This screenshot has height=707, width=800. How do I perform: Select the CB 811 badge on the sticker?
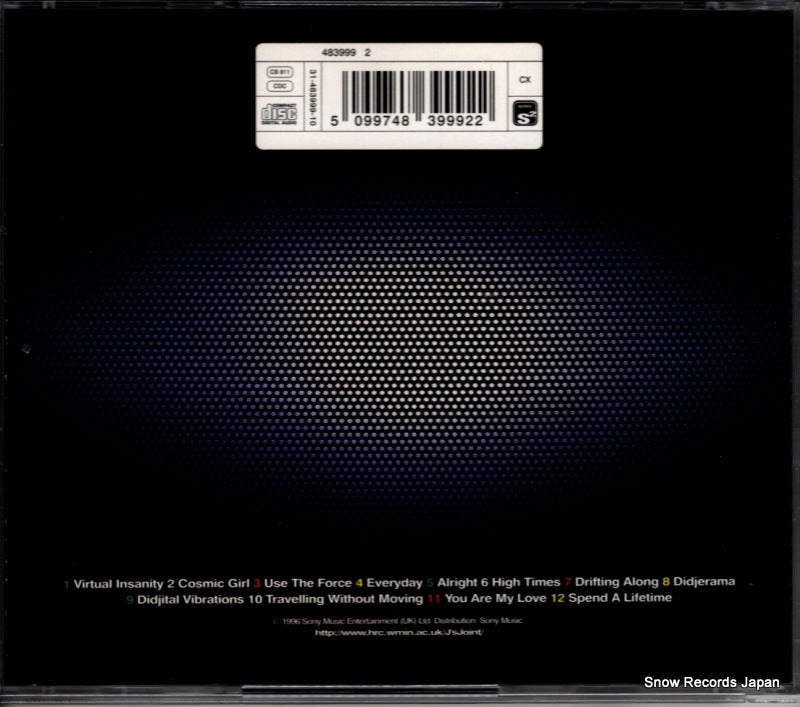point(281,73)
